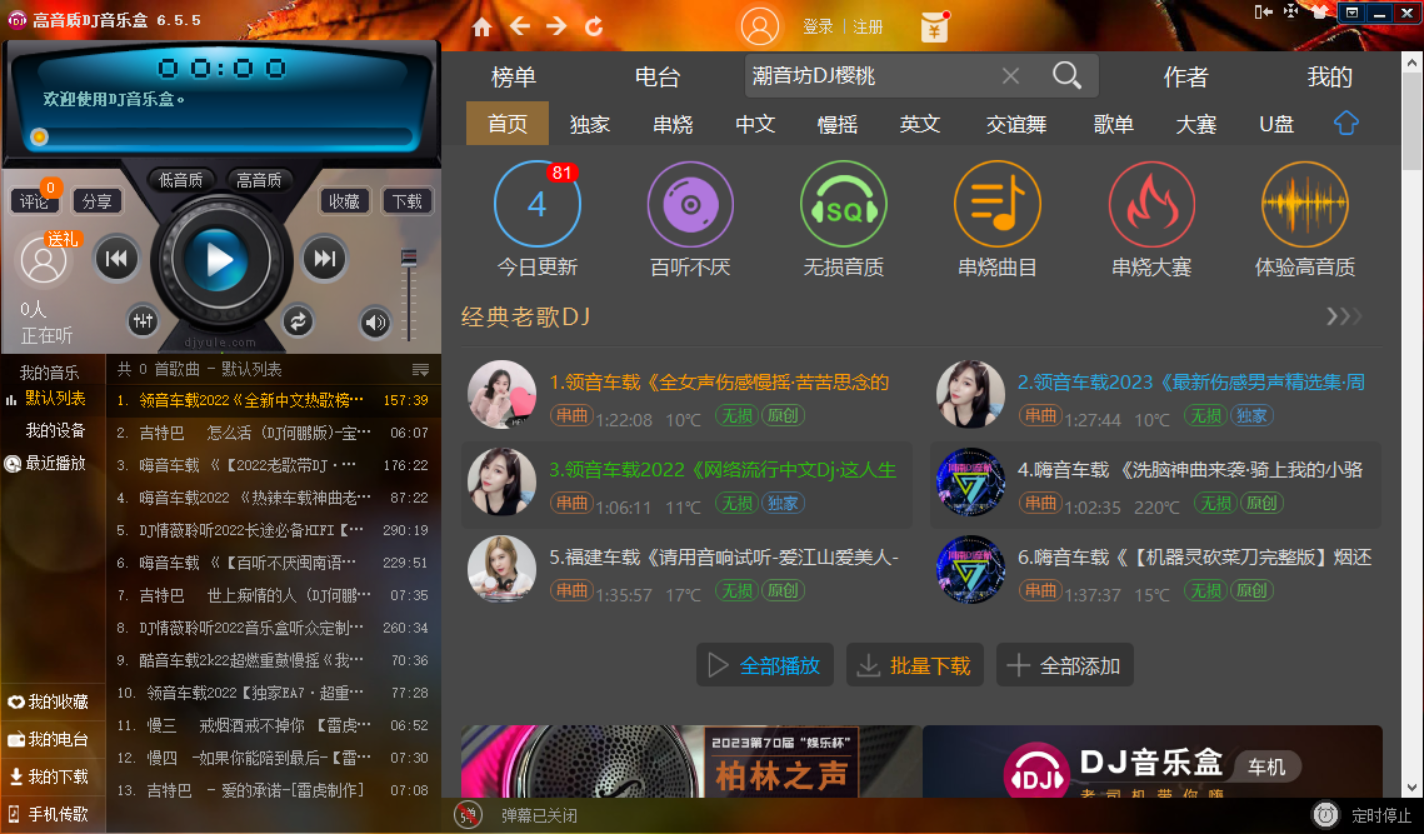Image resolution: width=1424 pixels, height=834 pixels.
Task: Select 高音质 high quality
Action: [x=259, y=180]
